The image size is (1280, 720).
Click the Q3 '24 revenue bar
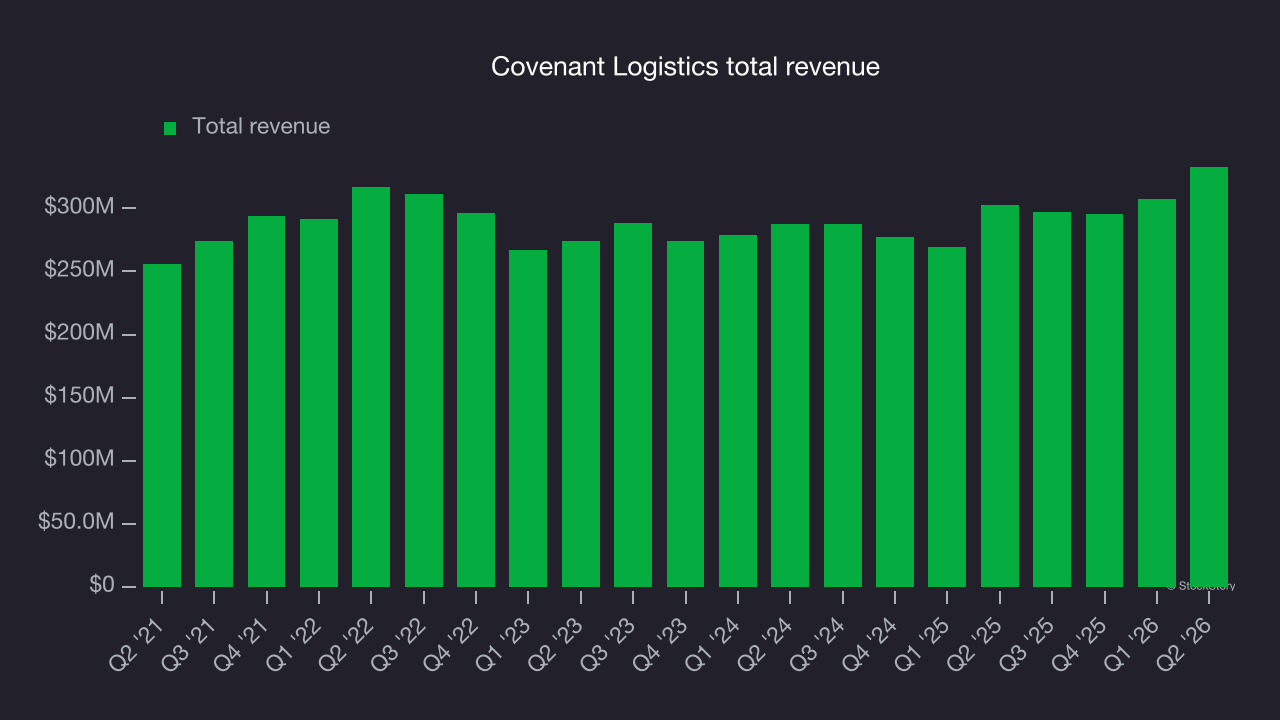tap(843, 405)
